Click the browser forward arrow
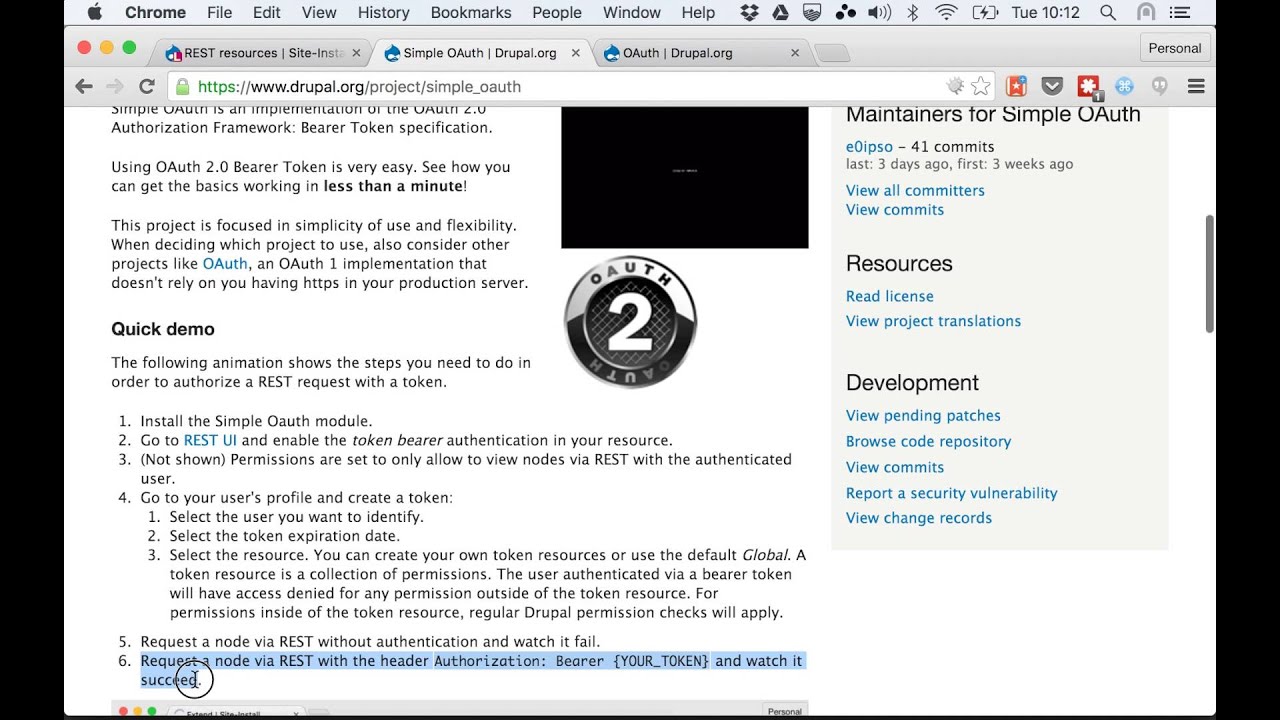1280x720 pixels. (115, 86)
